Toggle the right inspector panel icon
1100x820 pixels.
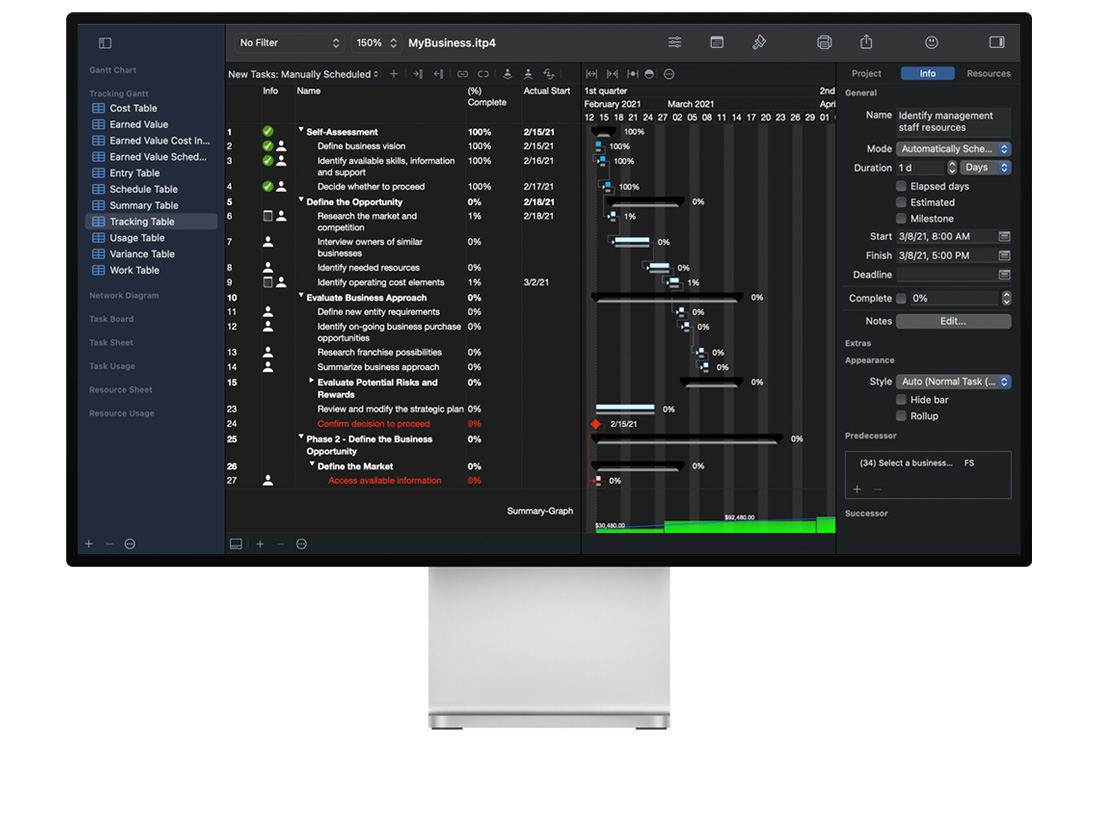[x=997, y=42]
